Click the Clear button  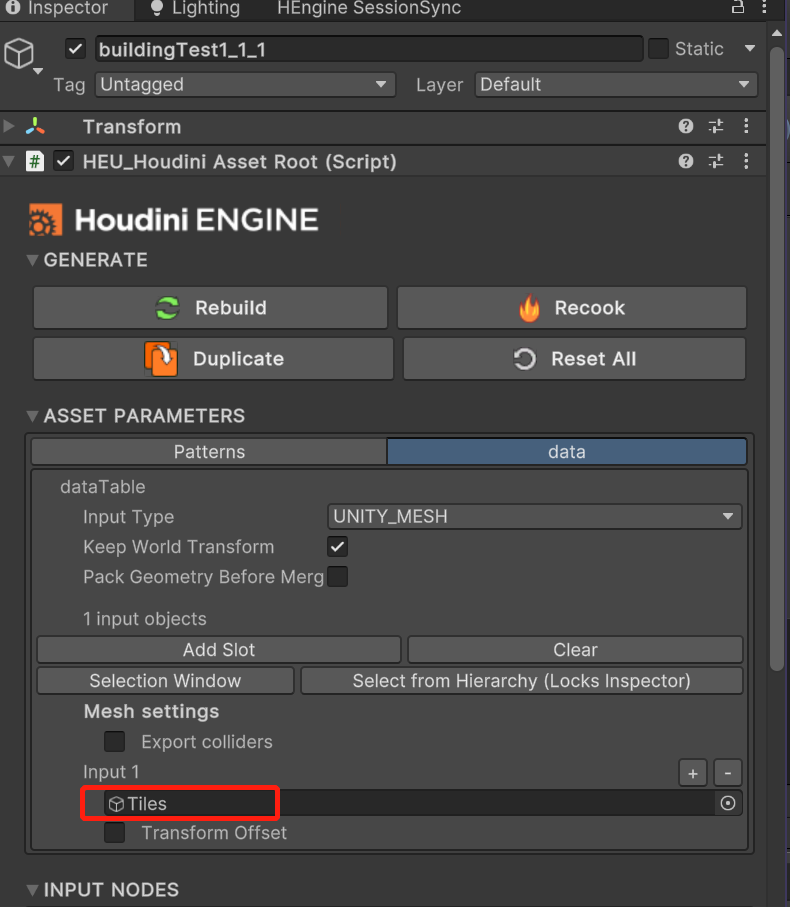coord(575,650)
